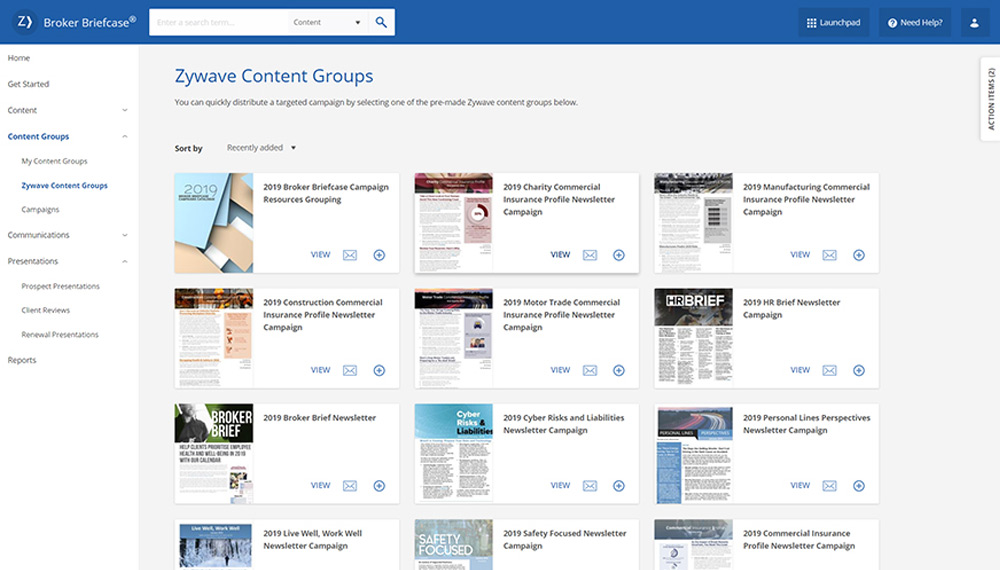Open the Sort by Recently added dropdown

(x=261, y=148)
